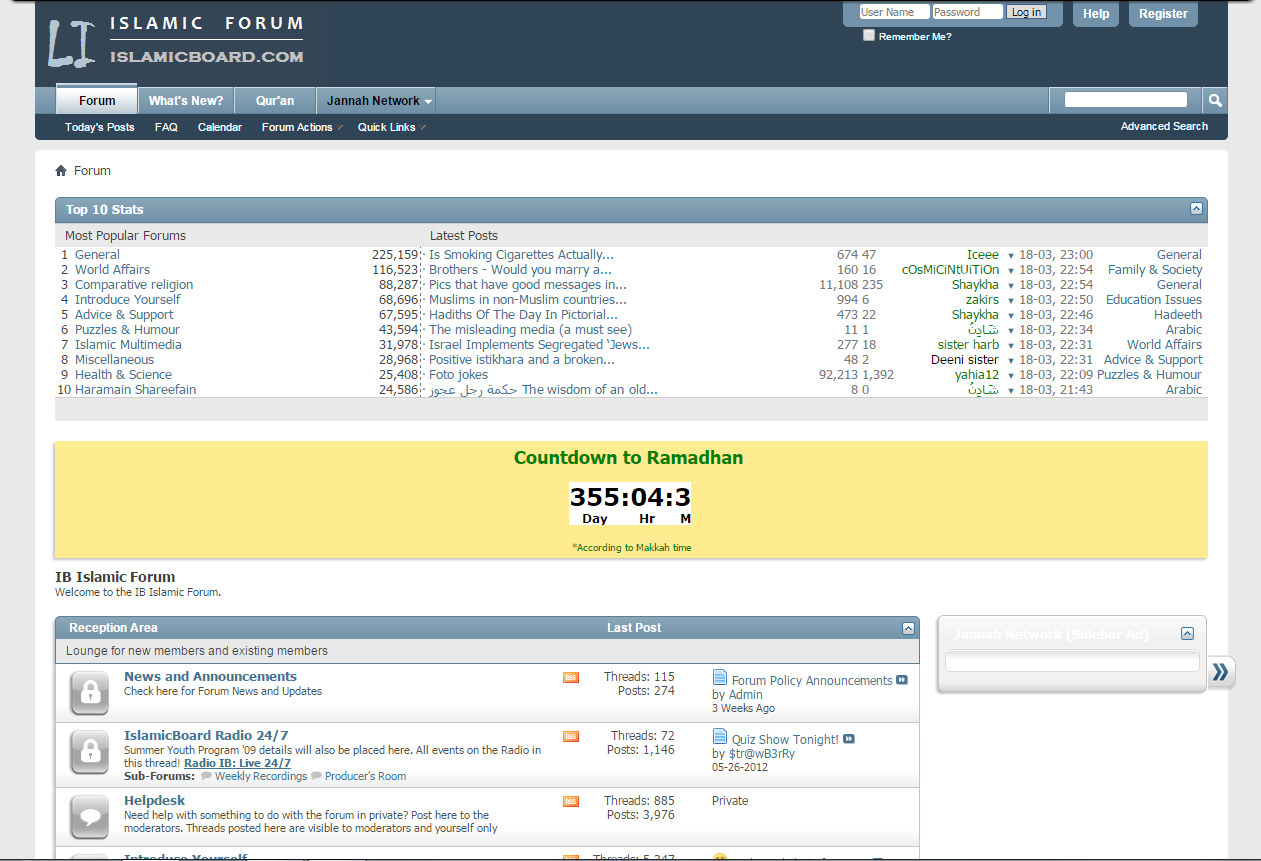Open 'Foto jokes' latest post
1261x861 pixels.
pos(459,375)
